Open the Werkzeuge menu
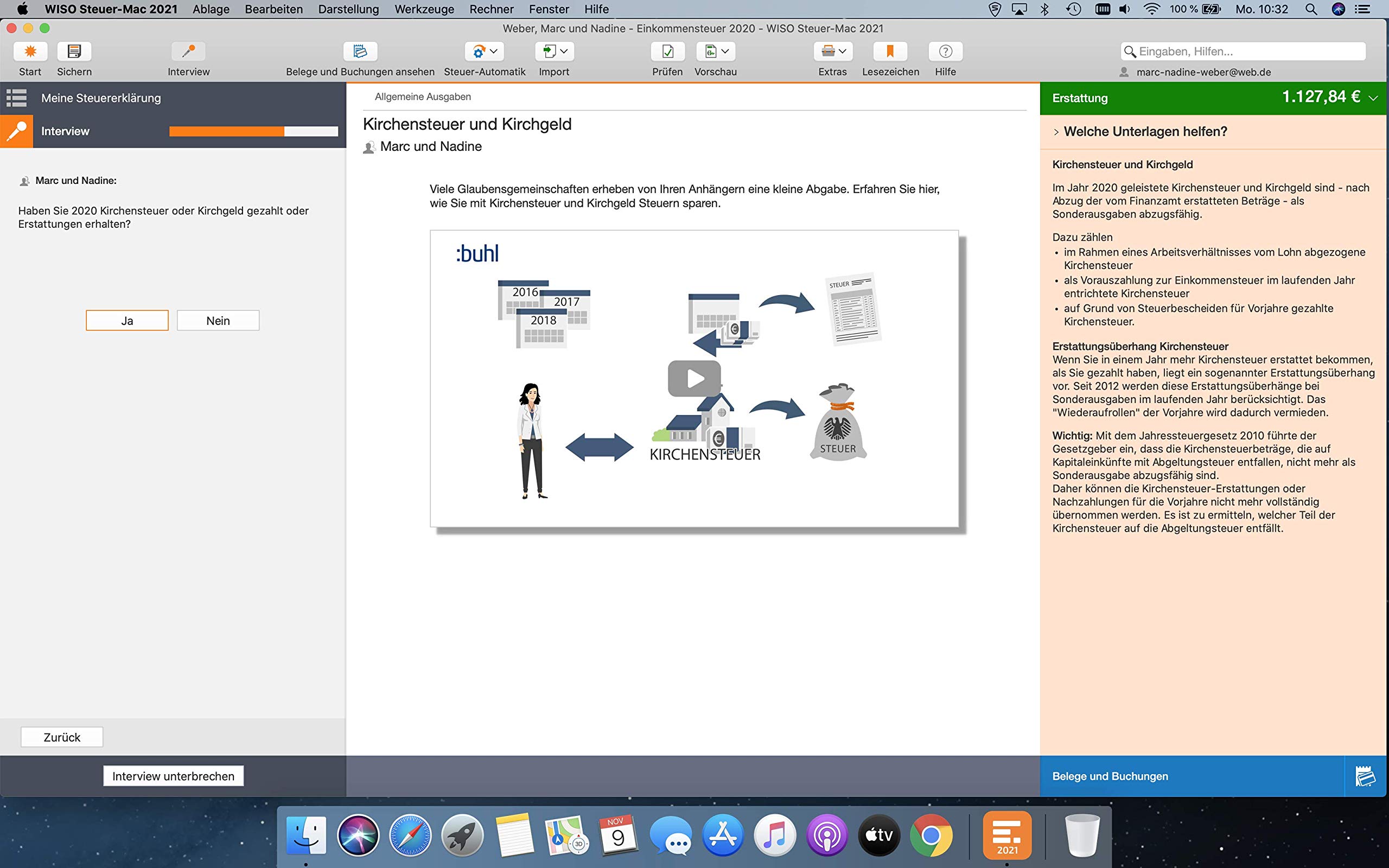This screenshot has width=1389, height=868. click(x=424, y=9)
